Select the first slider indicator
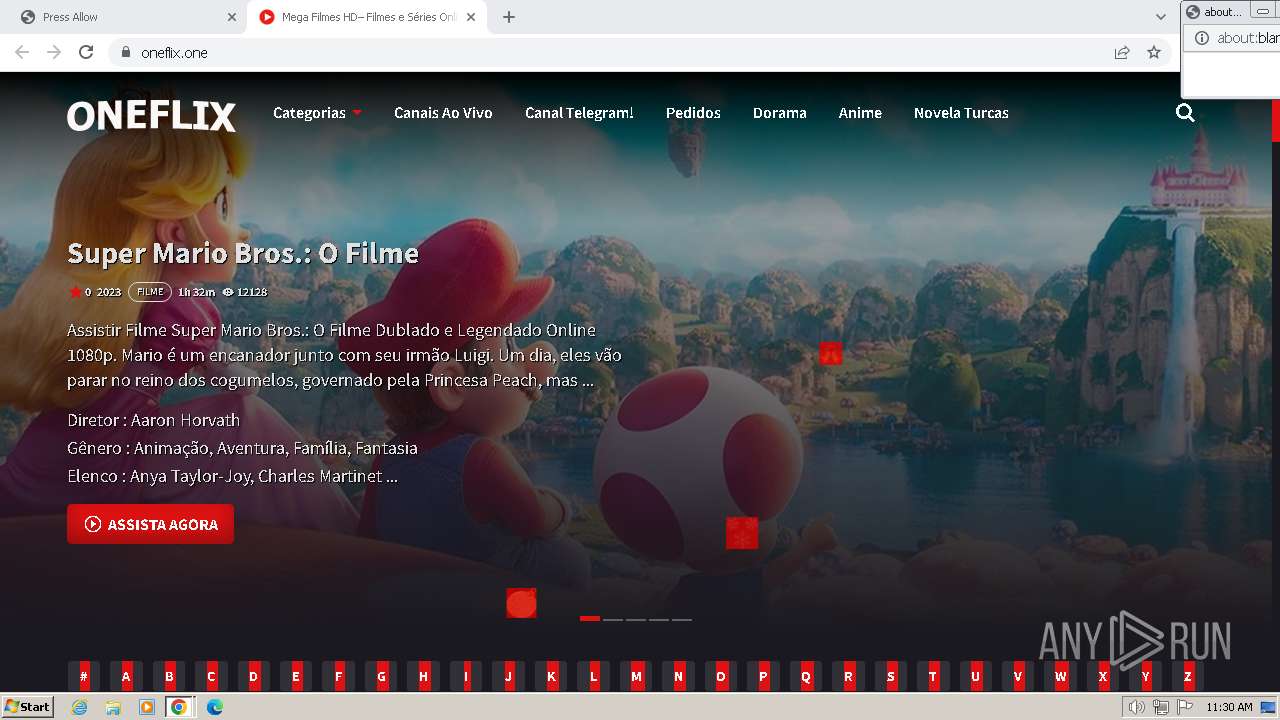This screenshot has height=720, width=1280. point(590,619)
